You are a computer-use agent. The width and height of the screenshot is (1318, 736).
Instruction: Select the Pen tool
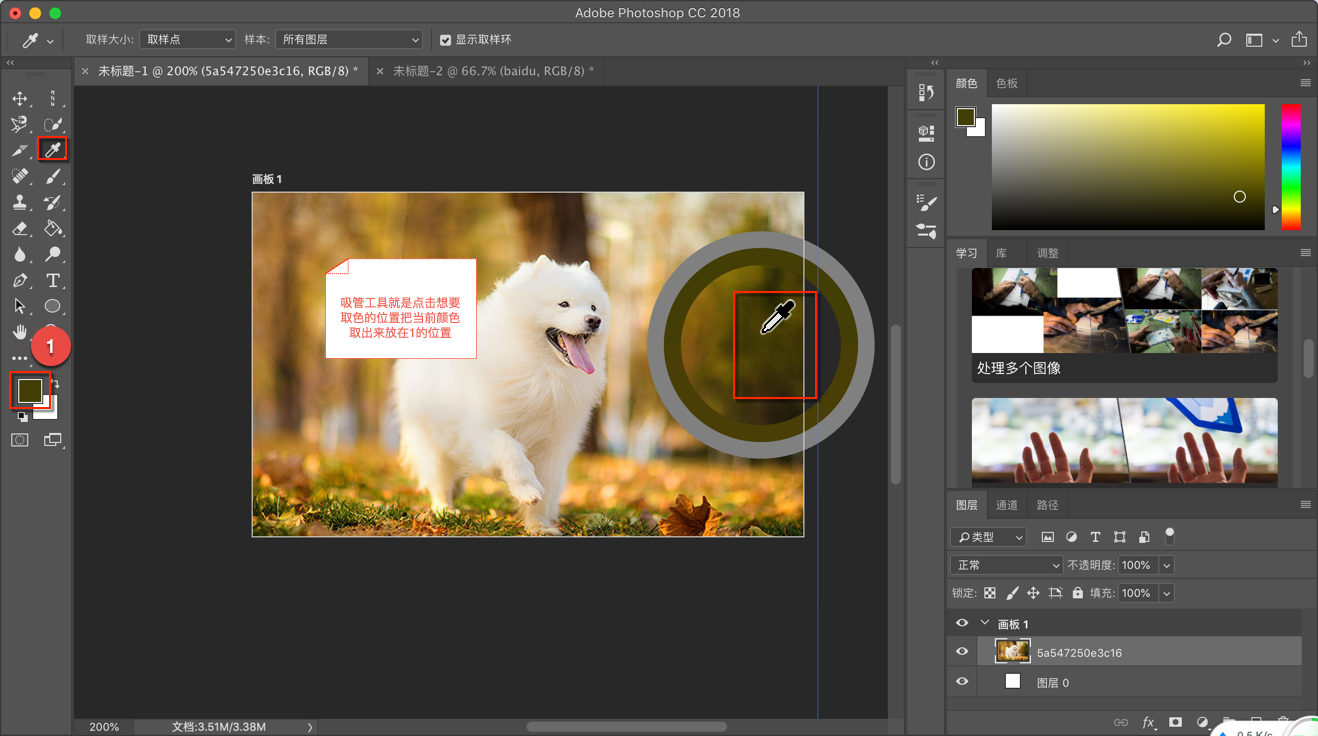(20, 281)
